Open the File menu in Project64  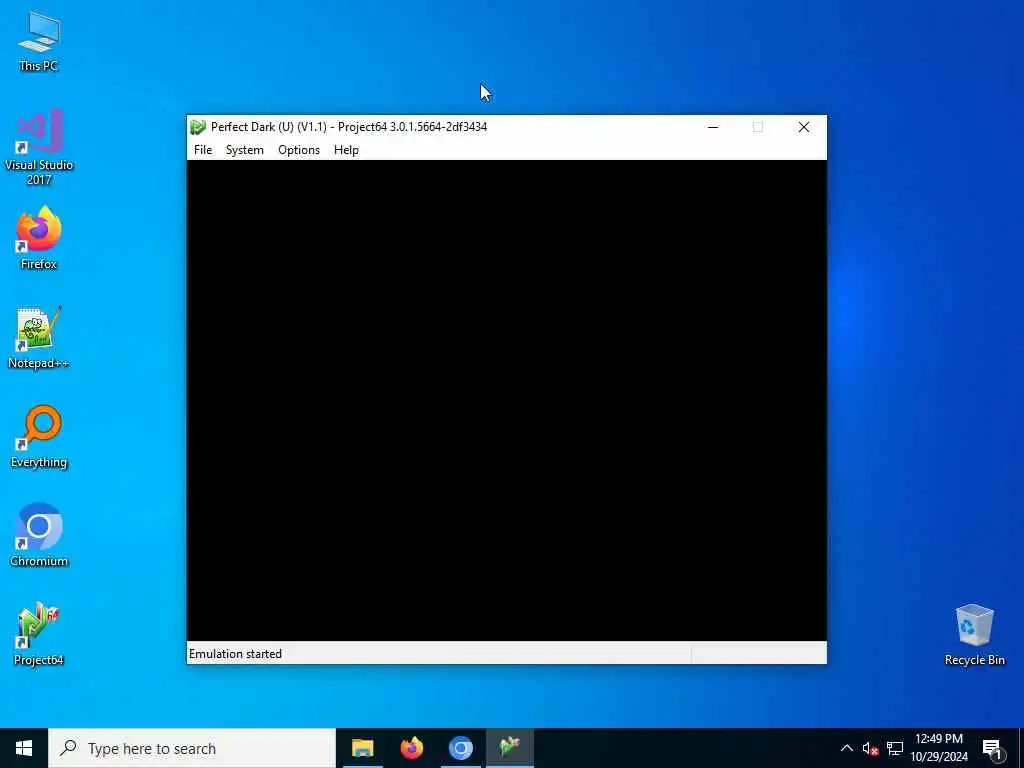(203, 150)
